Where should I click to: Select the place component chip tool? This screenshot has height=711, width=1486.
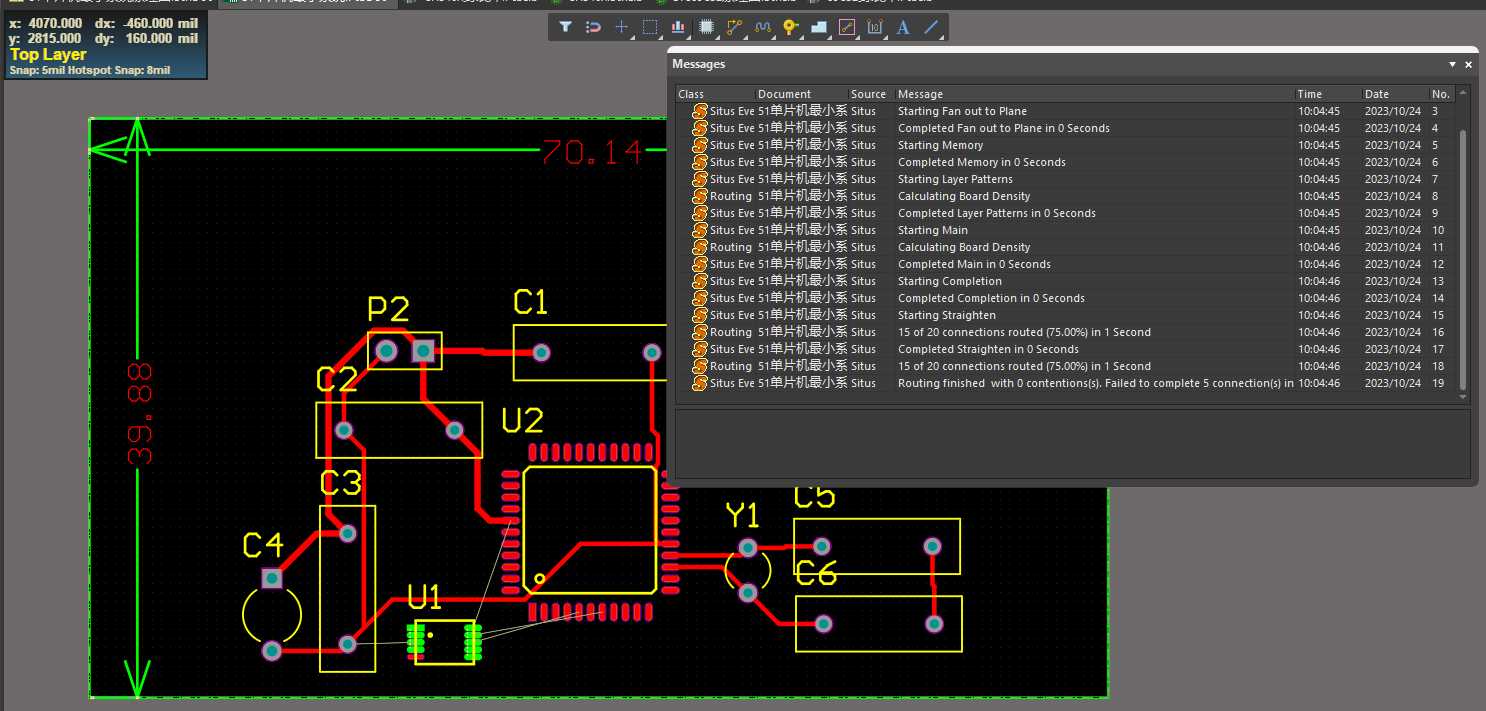(706, 27)
